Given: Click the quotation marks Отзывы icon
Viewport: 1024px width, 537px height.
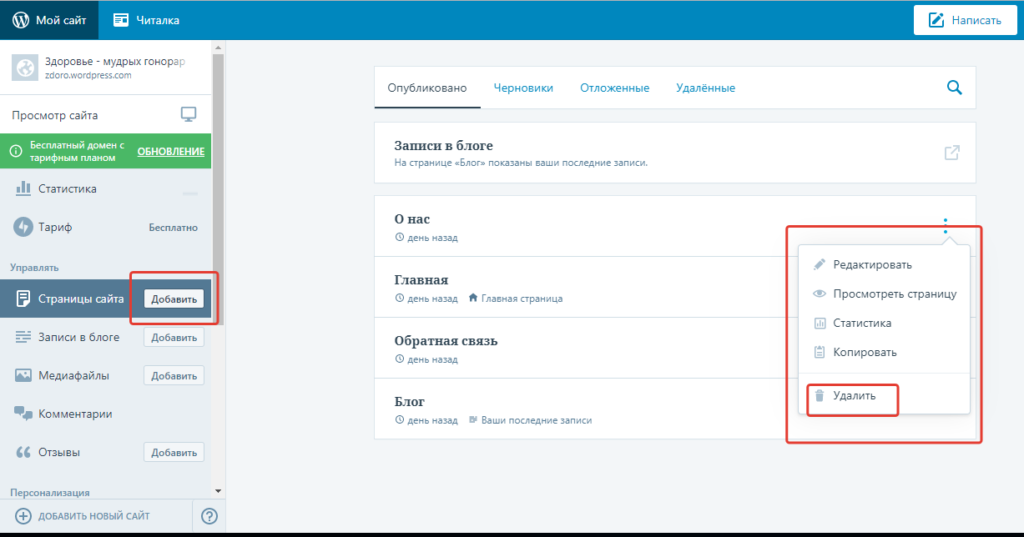Looking at the screenshot, I should [24, 452].
